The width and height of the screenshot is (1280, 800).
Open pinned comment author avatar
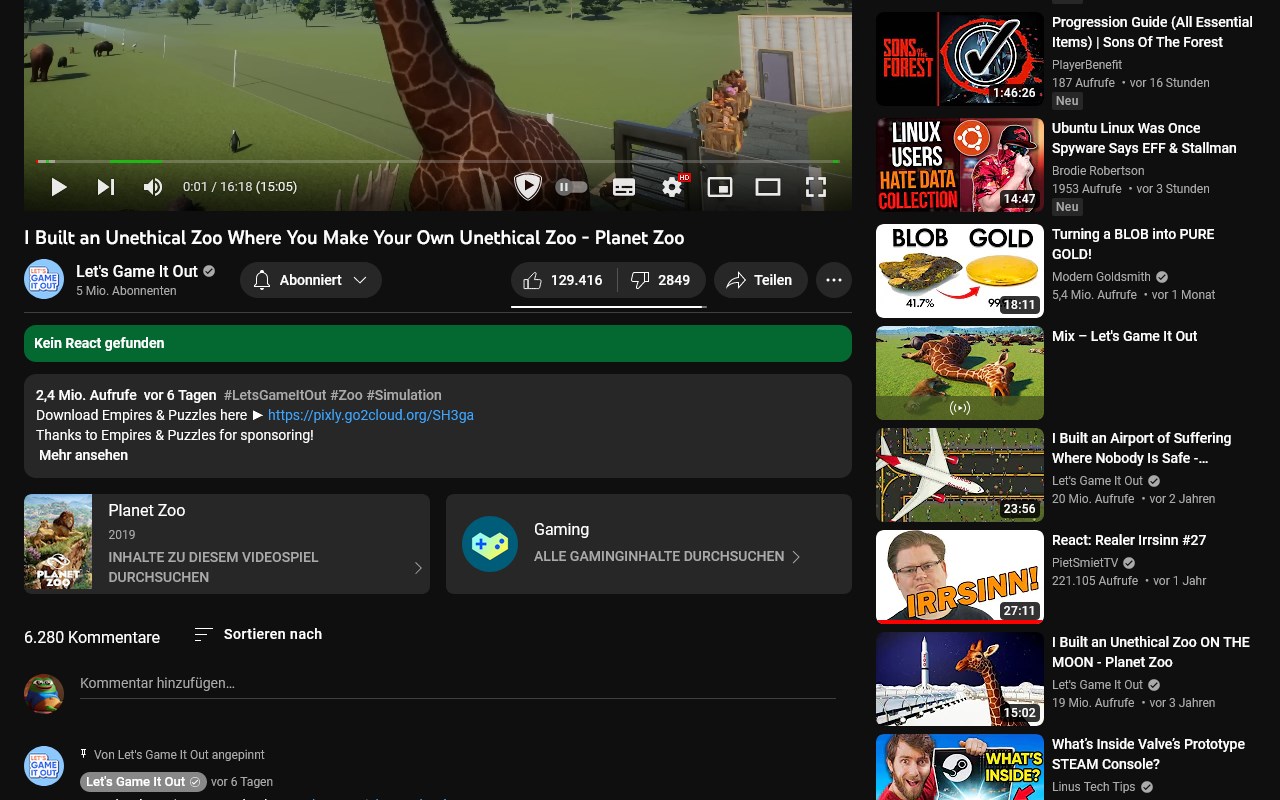pyautogui.click(x=44, y=766)
